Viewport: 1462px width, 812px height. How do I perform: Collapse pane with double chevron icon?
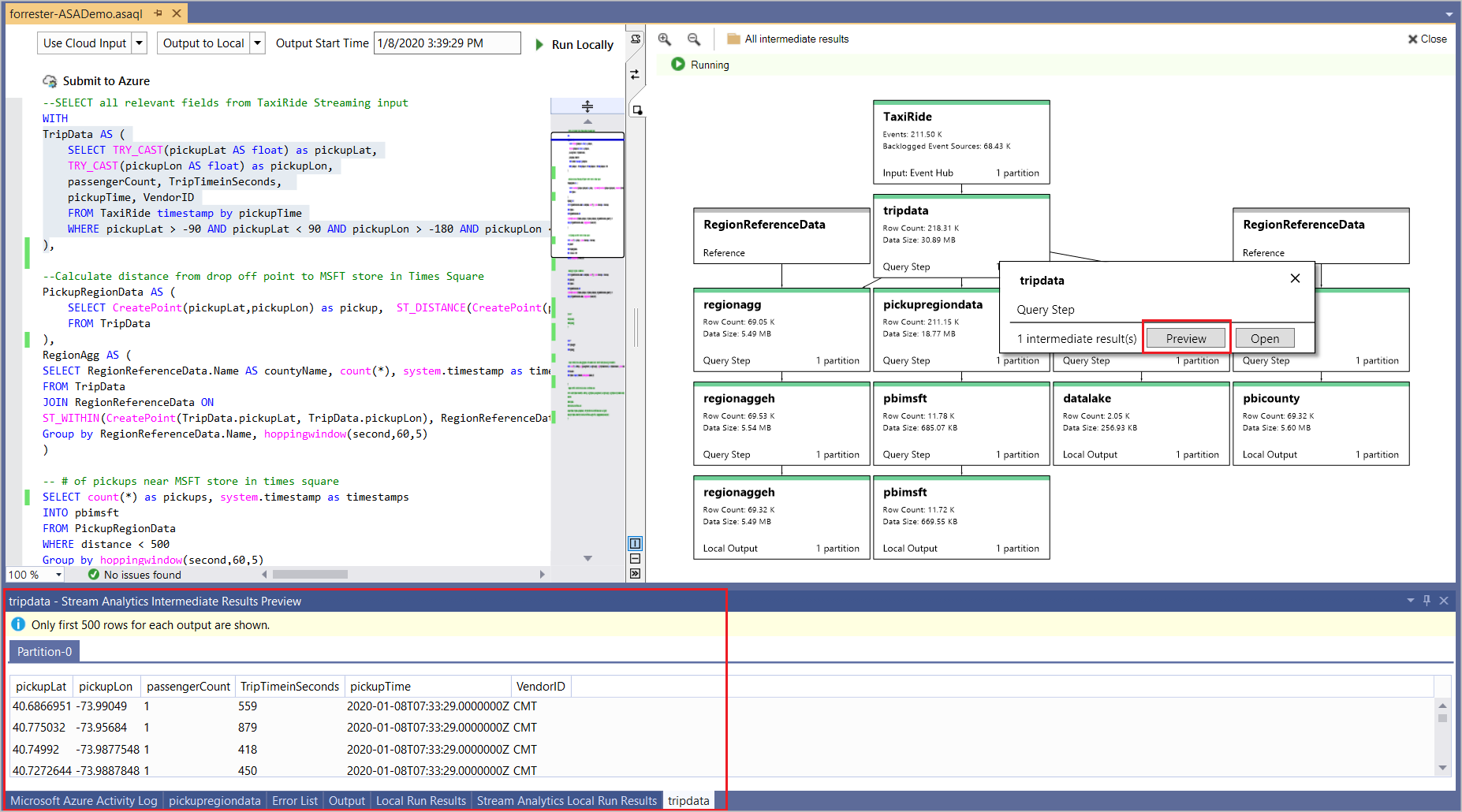point(635,574)
